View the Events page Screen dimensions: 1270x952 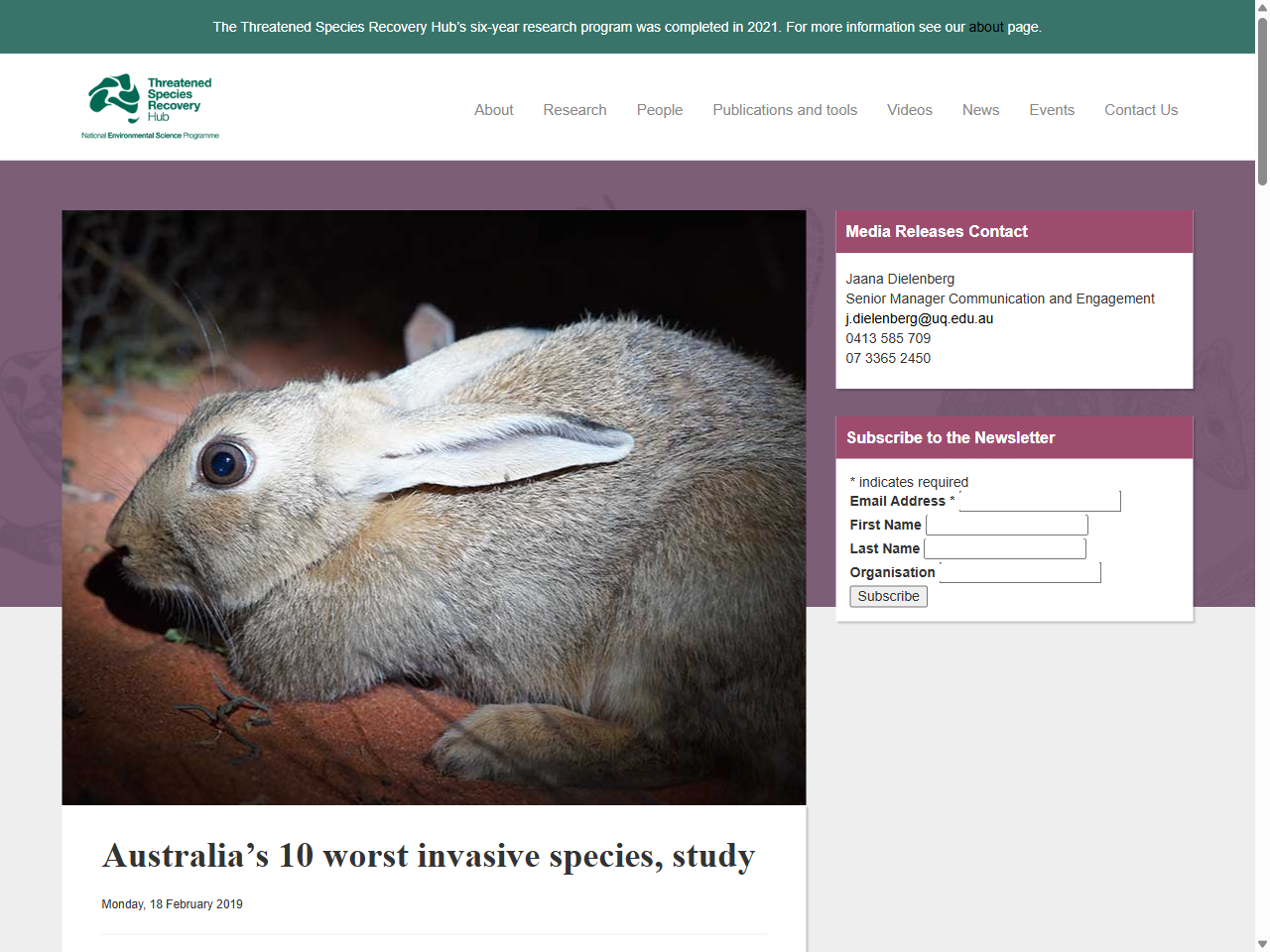coord(1052,110)
